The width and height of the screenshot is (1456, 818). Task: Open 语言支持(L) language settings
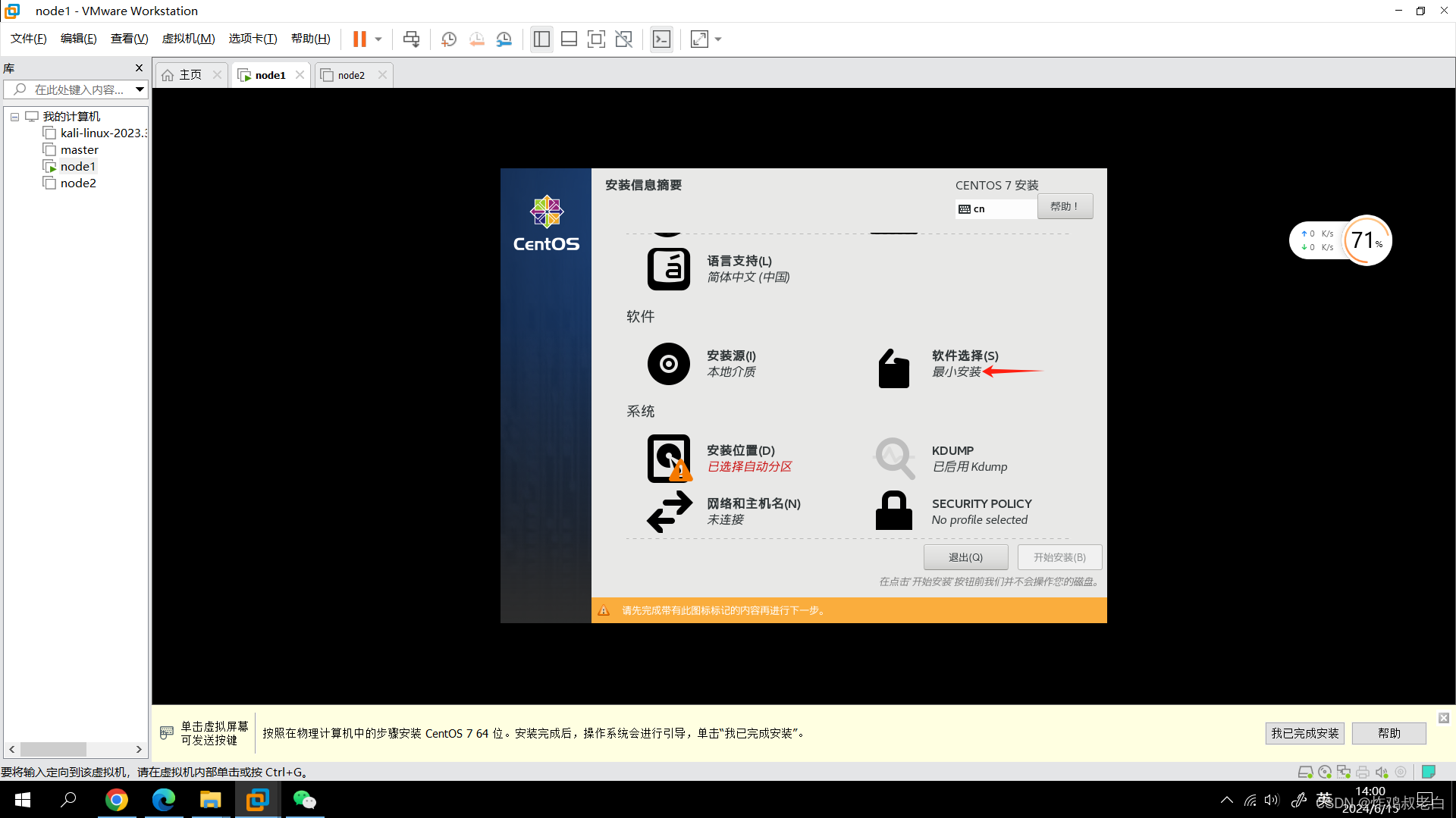(x=718, y=269)
